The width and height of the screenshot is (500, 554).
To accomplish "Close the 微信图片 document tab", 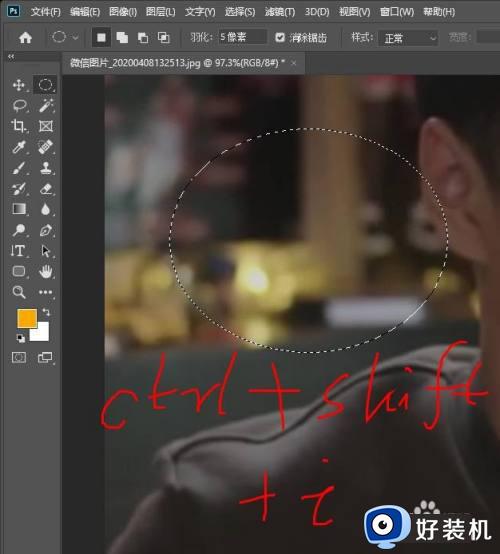I will click(294, 63).
